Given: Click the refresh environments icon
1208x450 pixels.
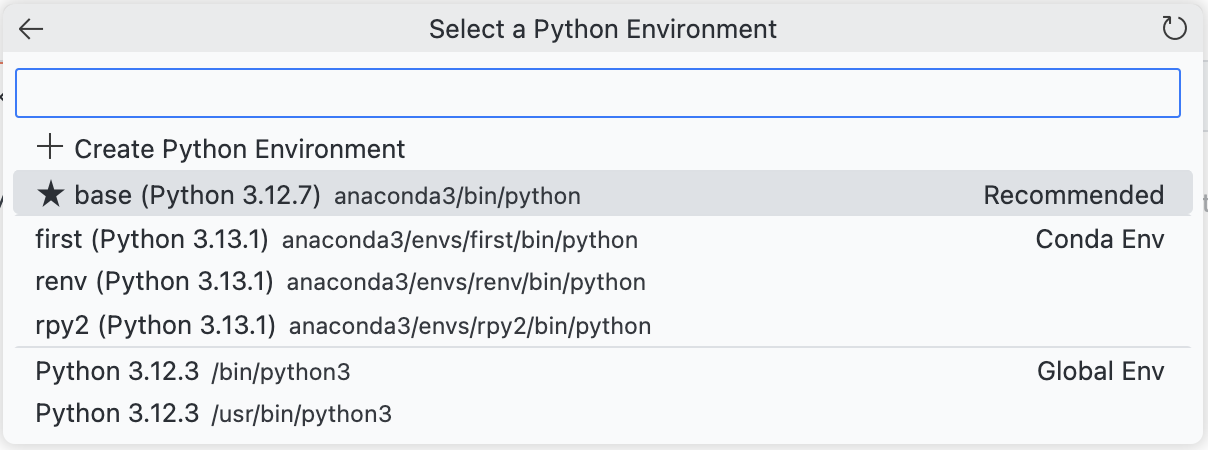Looking at the screenshot, I should pyautogui.click(x=1174, y=29).
